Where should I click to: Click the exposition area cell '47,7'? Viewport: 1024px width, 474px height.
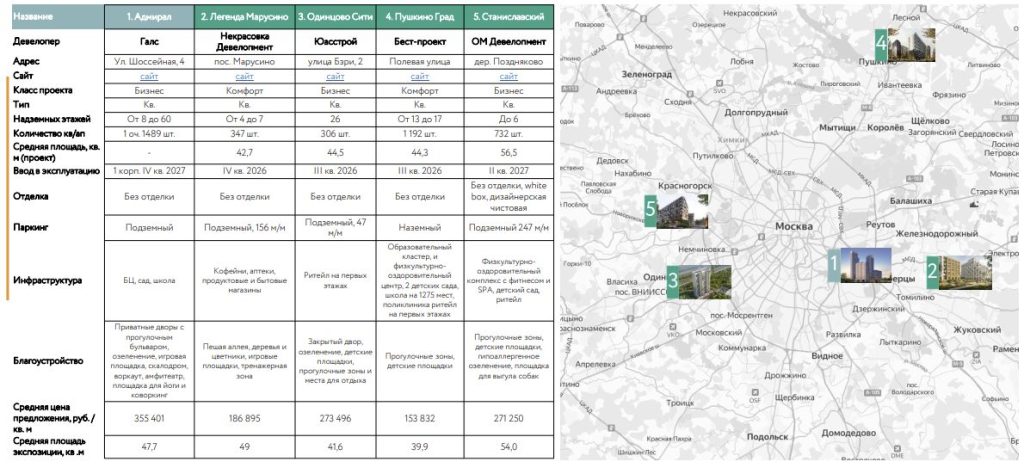click(x=149, y=447)
